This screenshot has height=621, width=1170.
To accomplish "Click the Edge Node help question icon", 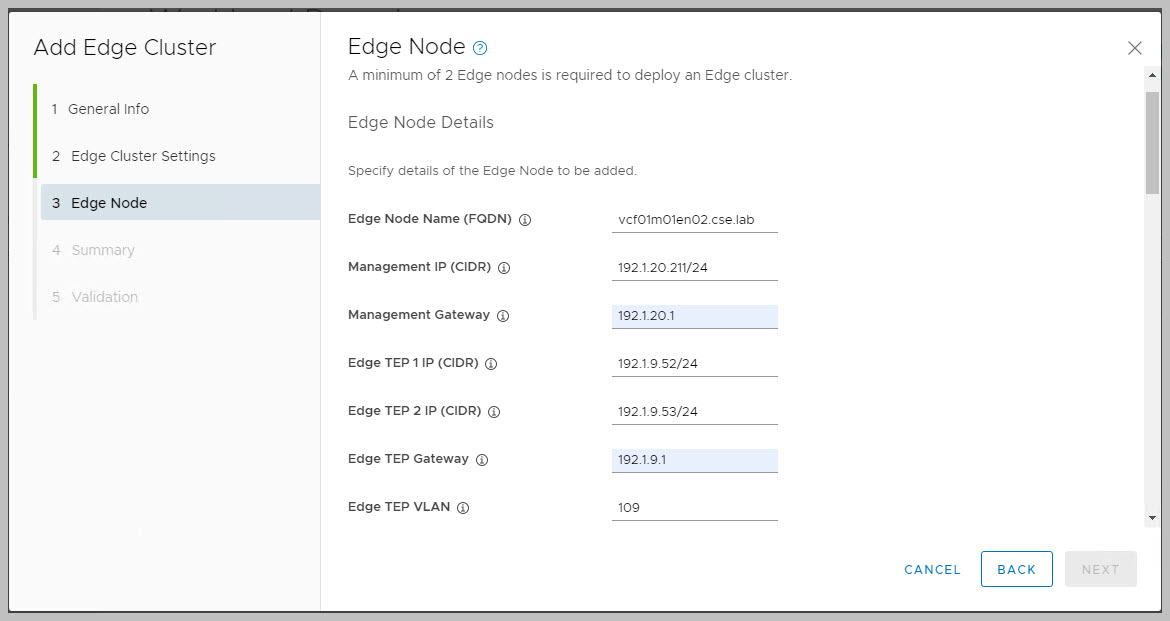I will [480, 48].
